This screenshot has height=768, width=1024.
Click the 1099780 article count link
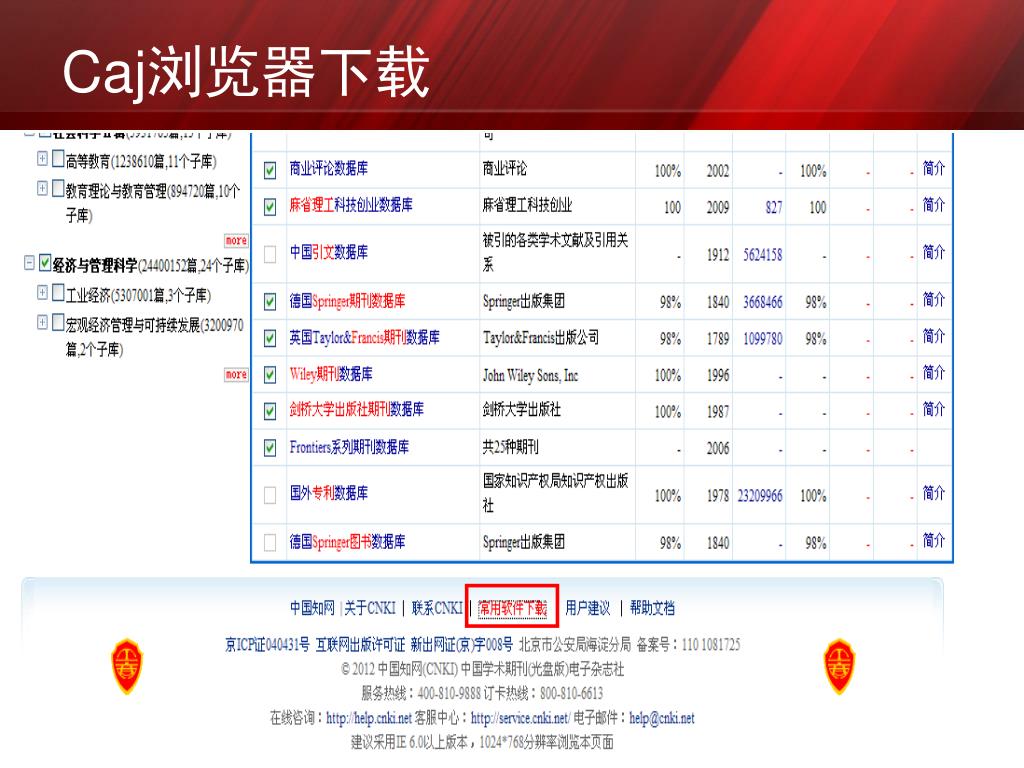click(763, 339)
